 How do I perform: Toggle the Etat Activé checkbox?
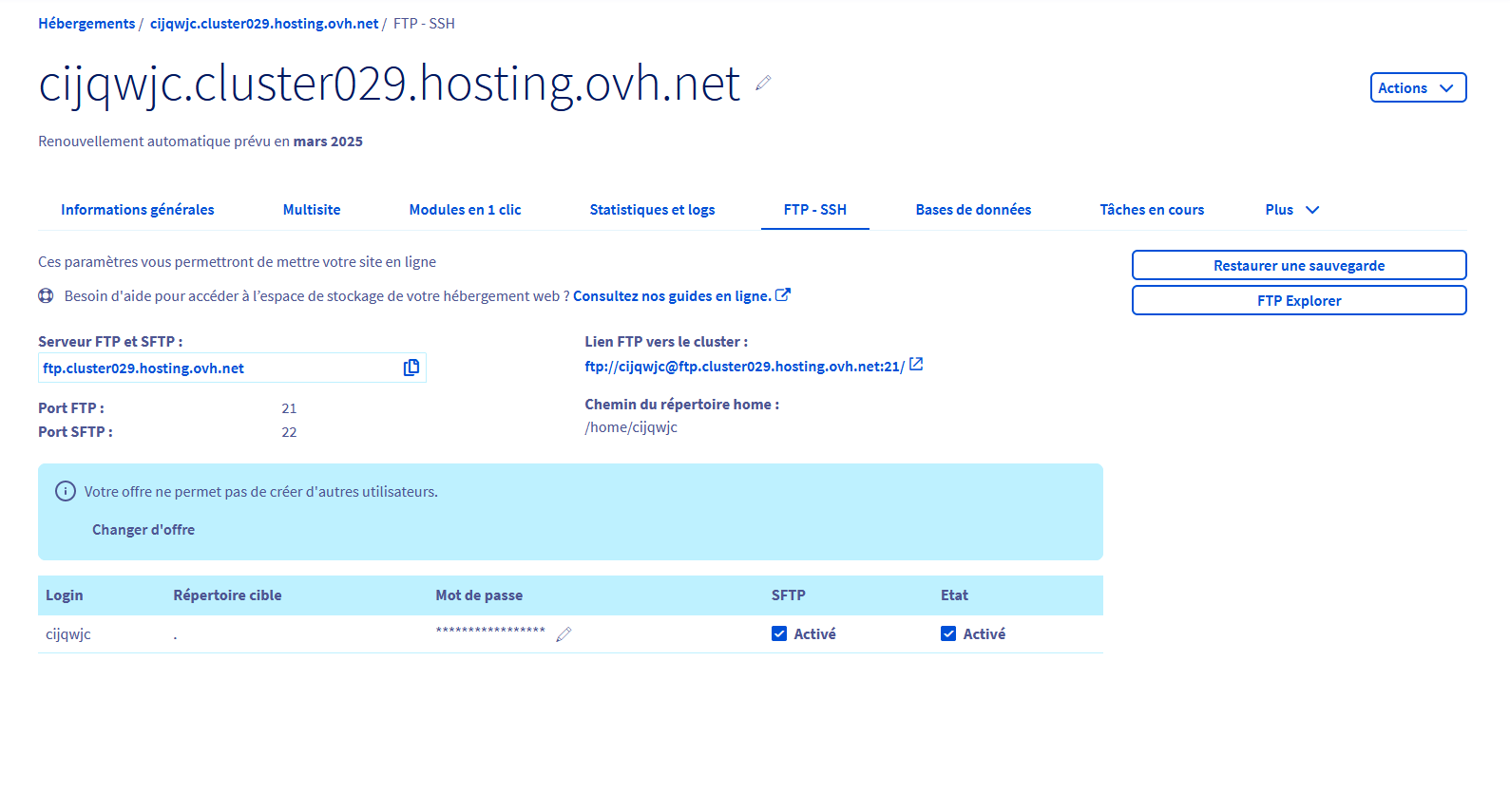[x=948, y=633]
